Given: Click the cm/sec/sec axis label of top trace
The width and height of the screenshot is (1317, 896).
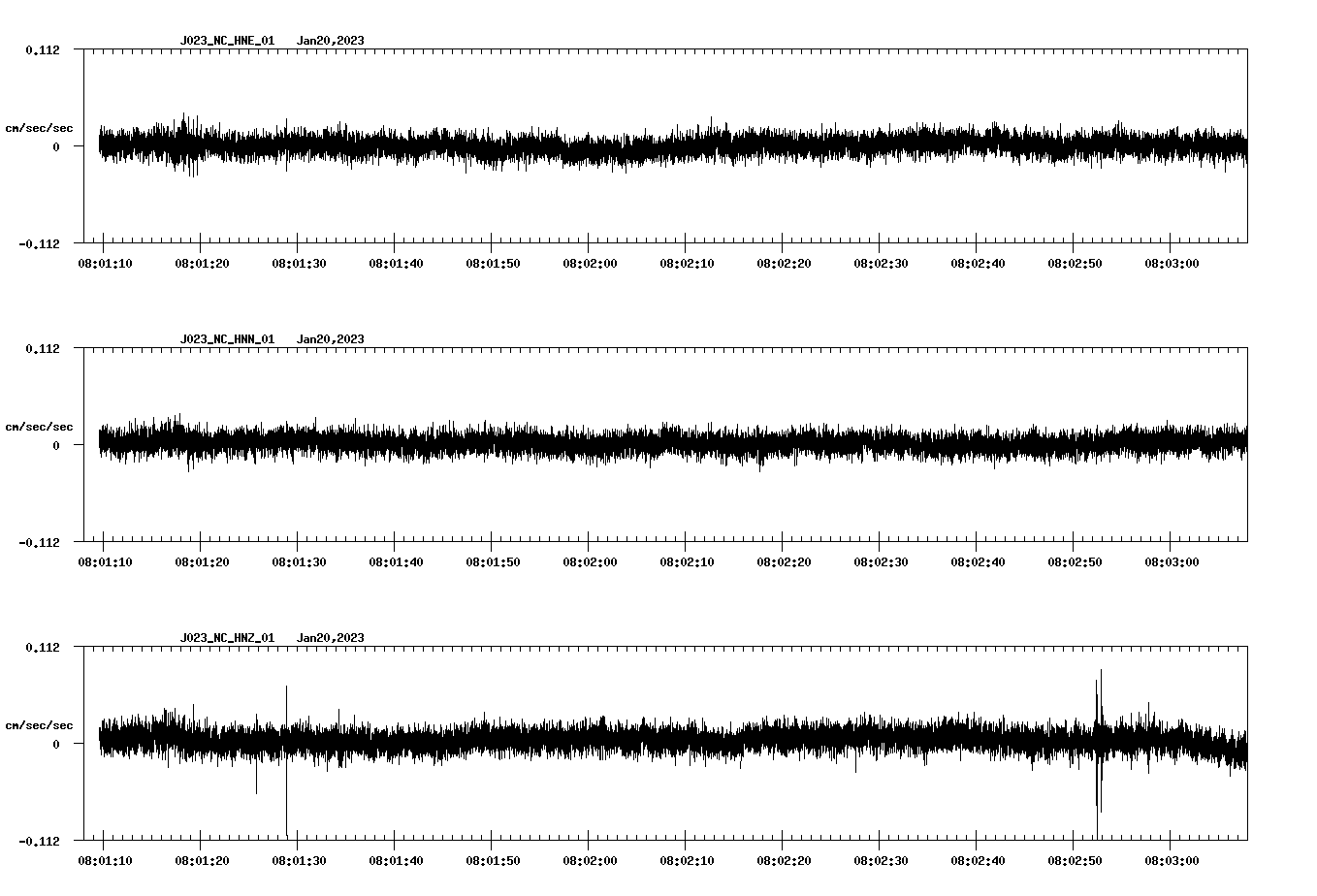Looking at the screenshot, I should (40, 127).
